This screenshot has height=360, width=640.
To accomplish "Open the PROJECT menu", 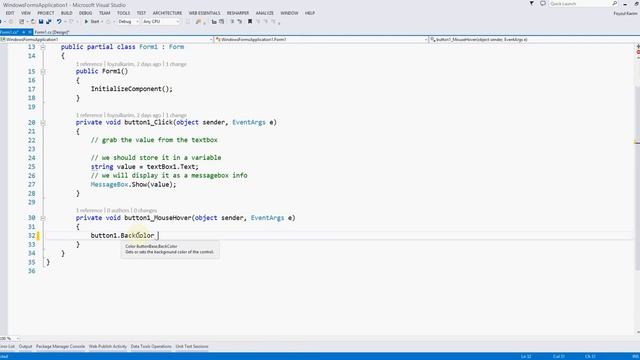I will pos(46,13).
